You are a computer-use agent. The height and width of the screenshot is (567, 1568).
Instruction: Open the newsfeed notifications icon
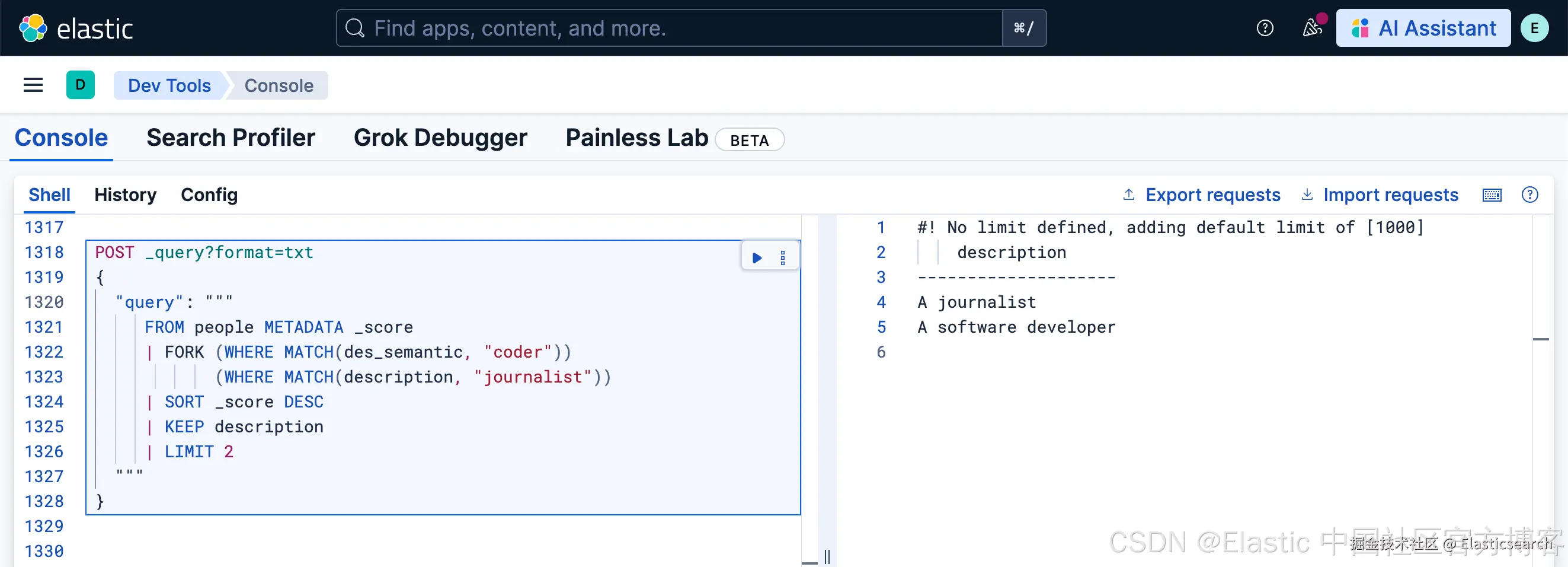tap(1311, 28)
